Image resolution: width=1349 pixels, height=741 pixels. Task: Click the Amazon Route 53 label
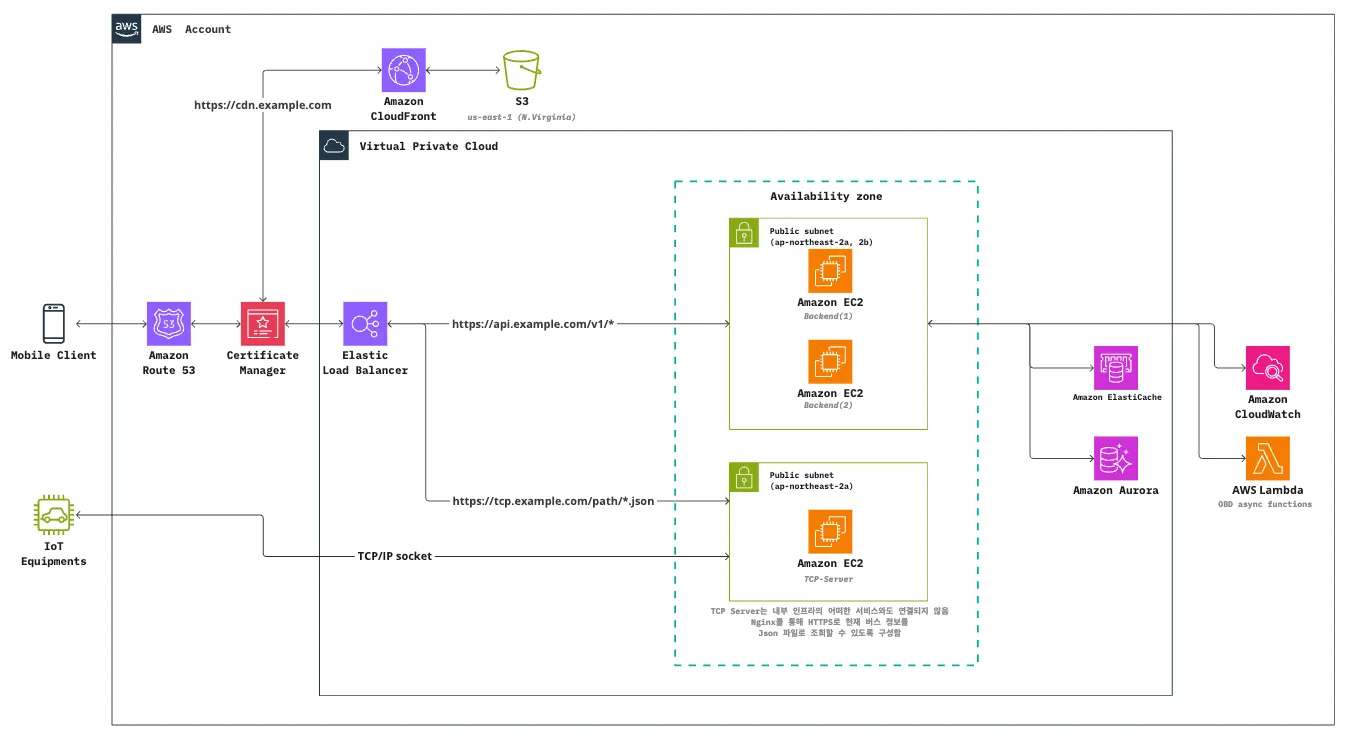pyautogui.click(x=168, y=362)
